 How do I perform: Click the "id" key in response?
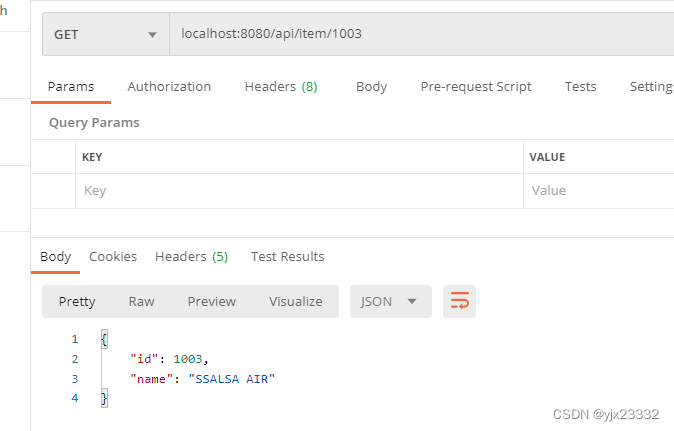point(144,359)
